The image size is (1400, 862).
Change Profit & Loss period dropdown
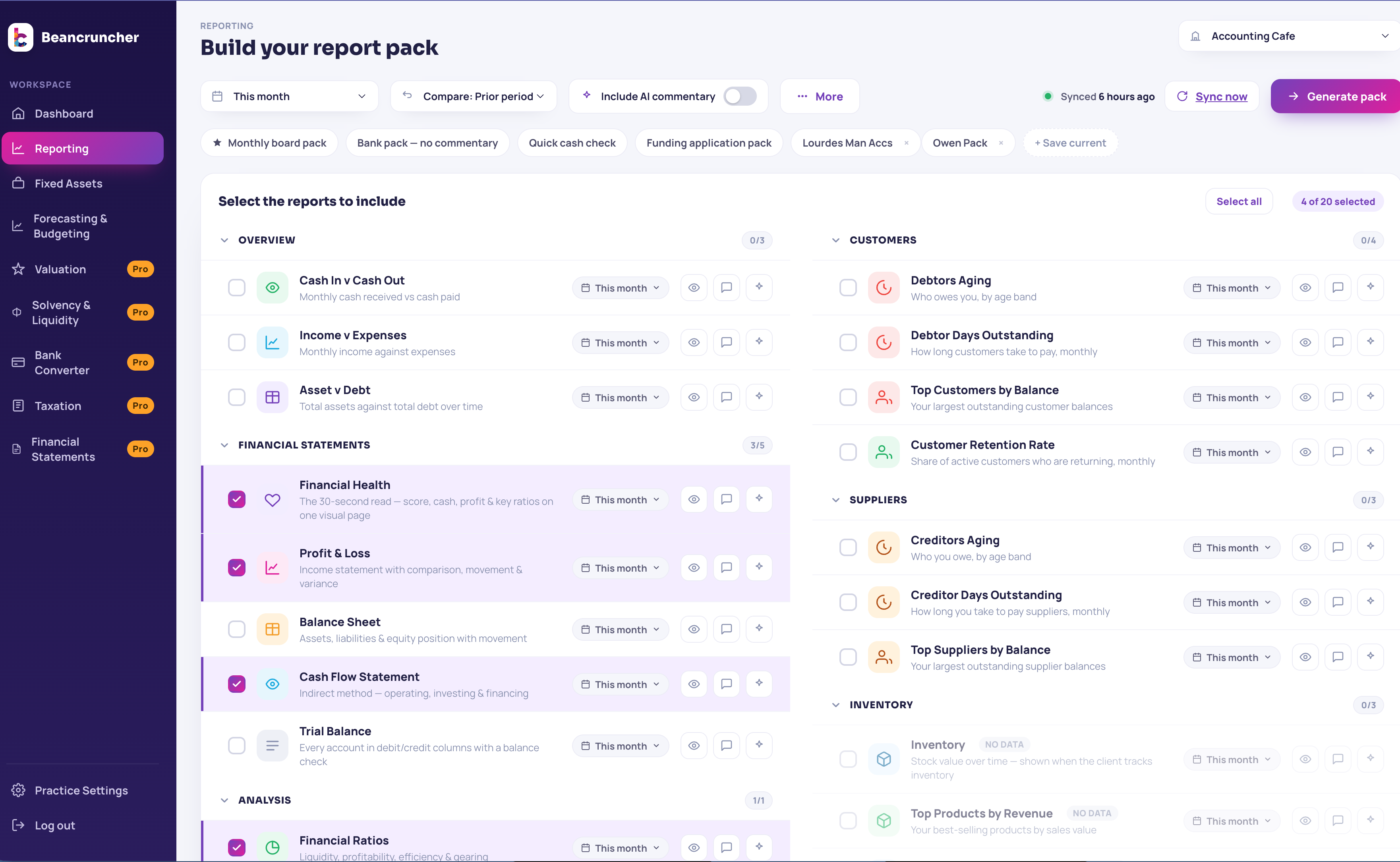click(620, 568)
